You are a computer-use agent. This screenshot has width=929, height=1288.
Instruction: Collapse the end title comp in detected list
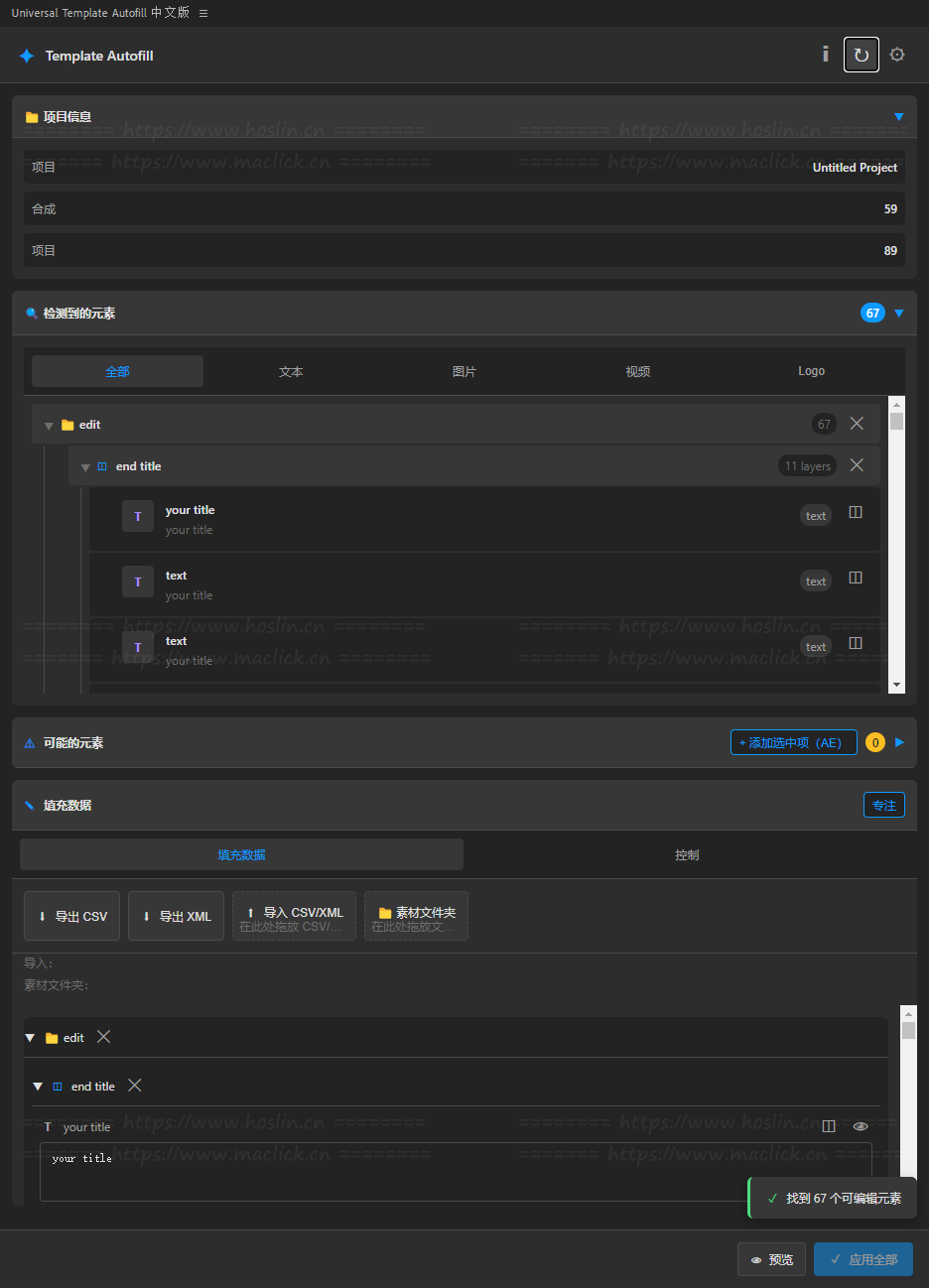click(85, 467)
